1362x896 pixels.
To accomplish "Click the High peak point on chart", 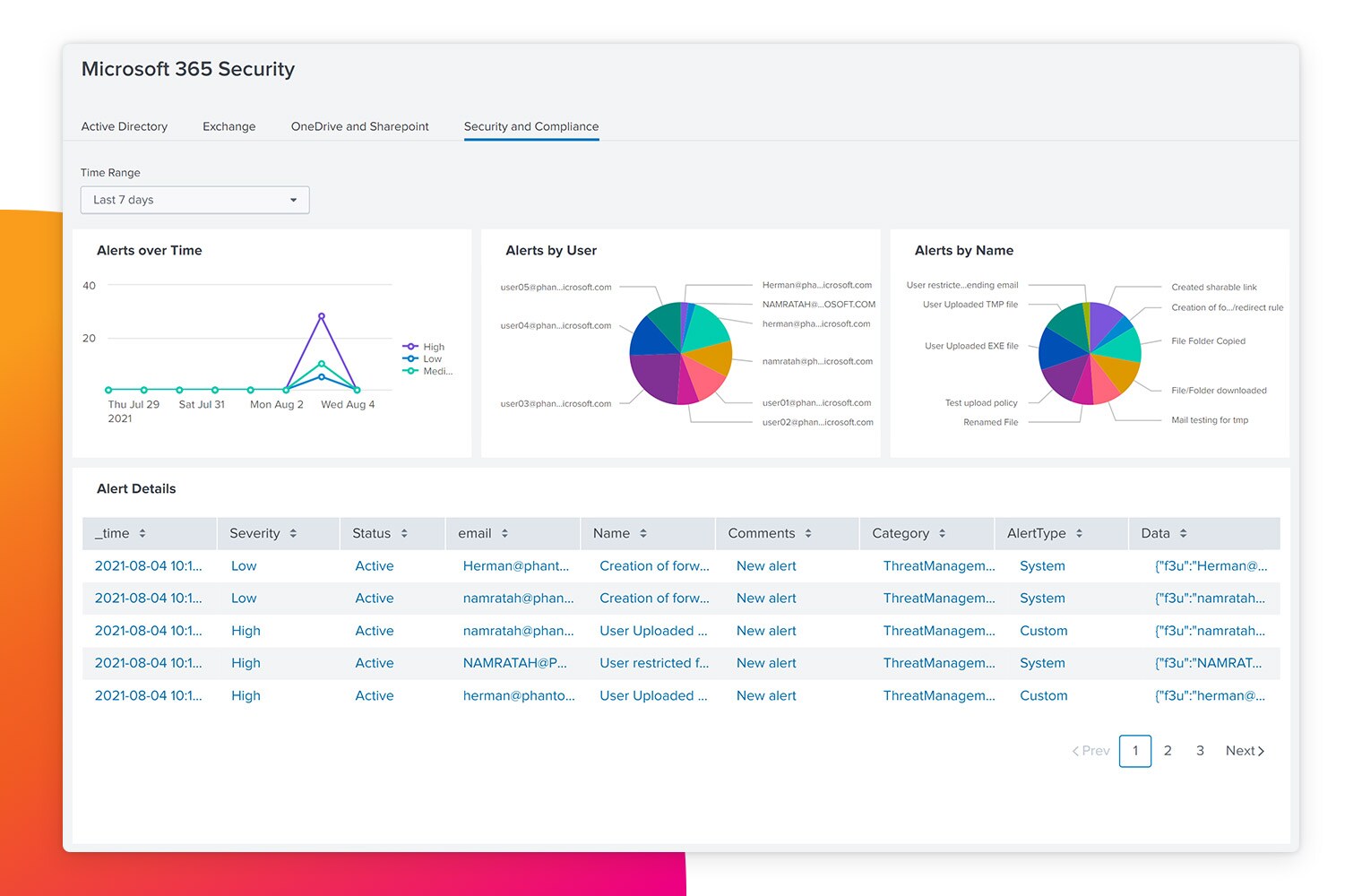I will [322, 316].
